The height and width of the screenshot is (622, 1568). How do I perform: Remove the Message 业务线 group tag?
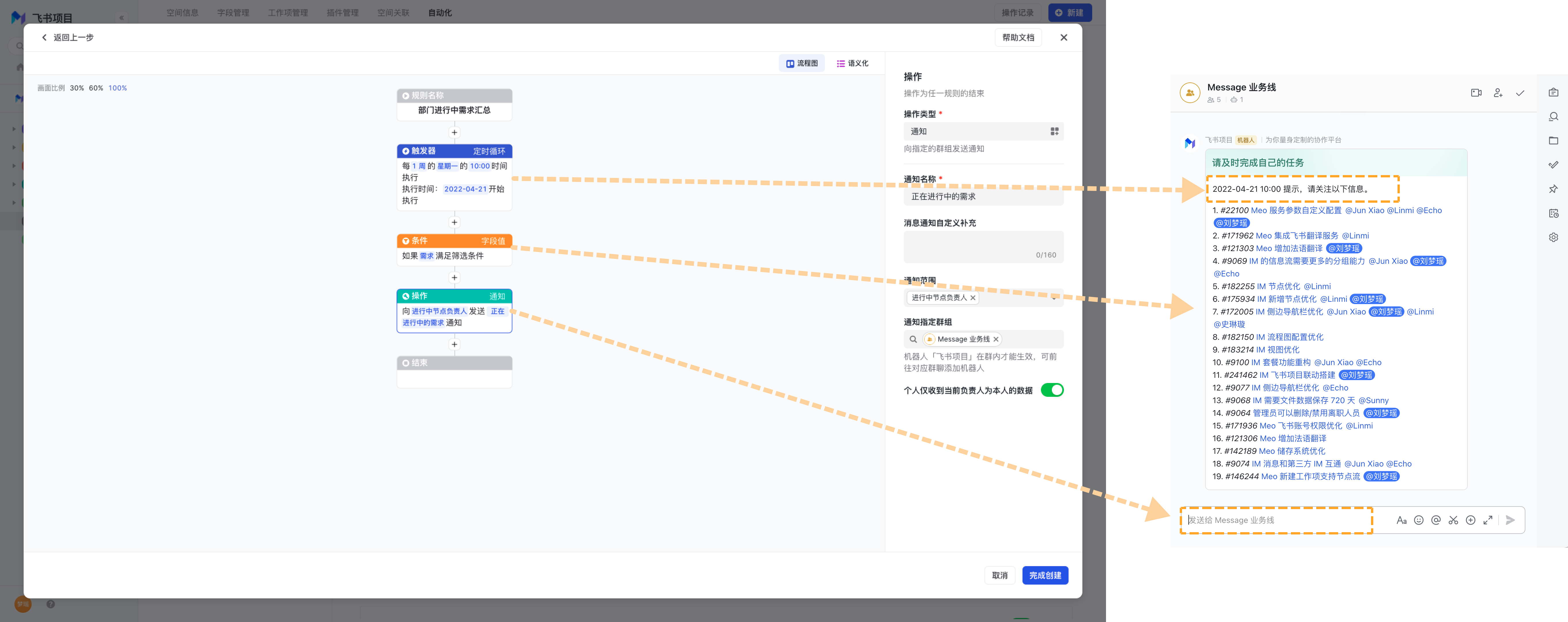(996, 340)
